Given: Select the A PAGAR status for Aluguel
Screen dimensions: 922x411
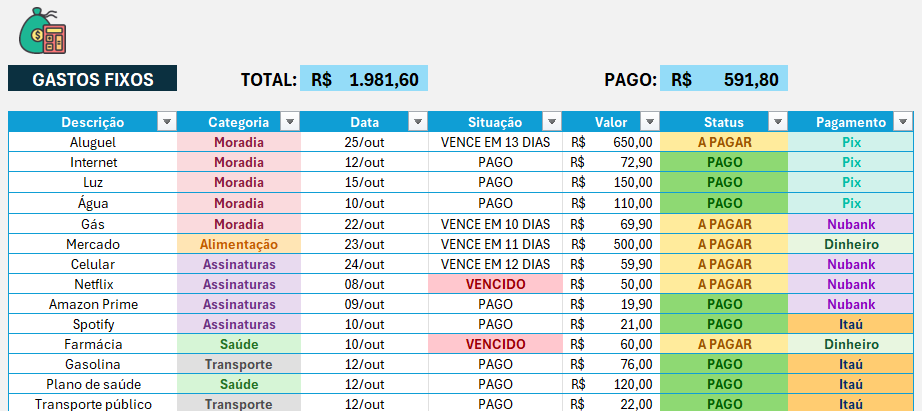Looking at the screenshot, I should pyautogui.click(x=724, y=142).
